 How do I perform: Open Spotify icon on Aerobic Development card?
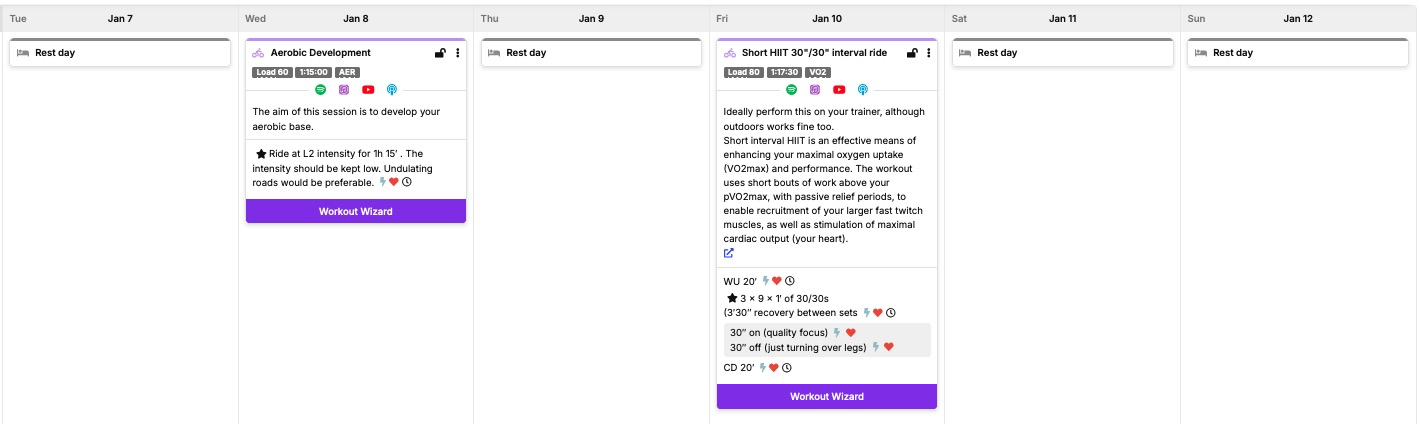click(x=320, y=90)
